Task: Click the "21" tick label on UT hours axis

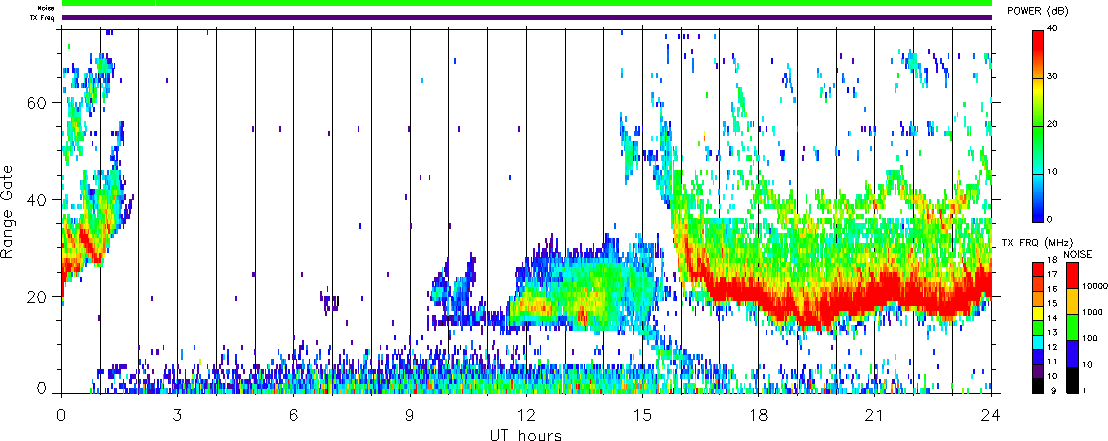Action: click(875, 415)
